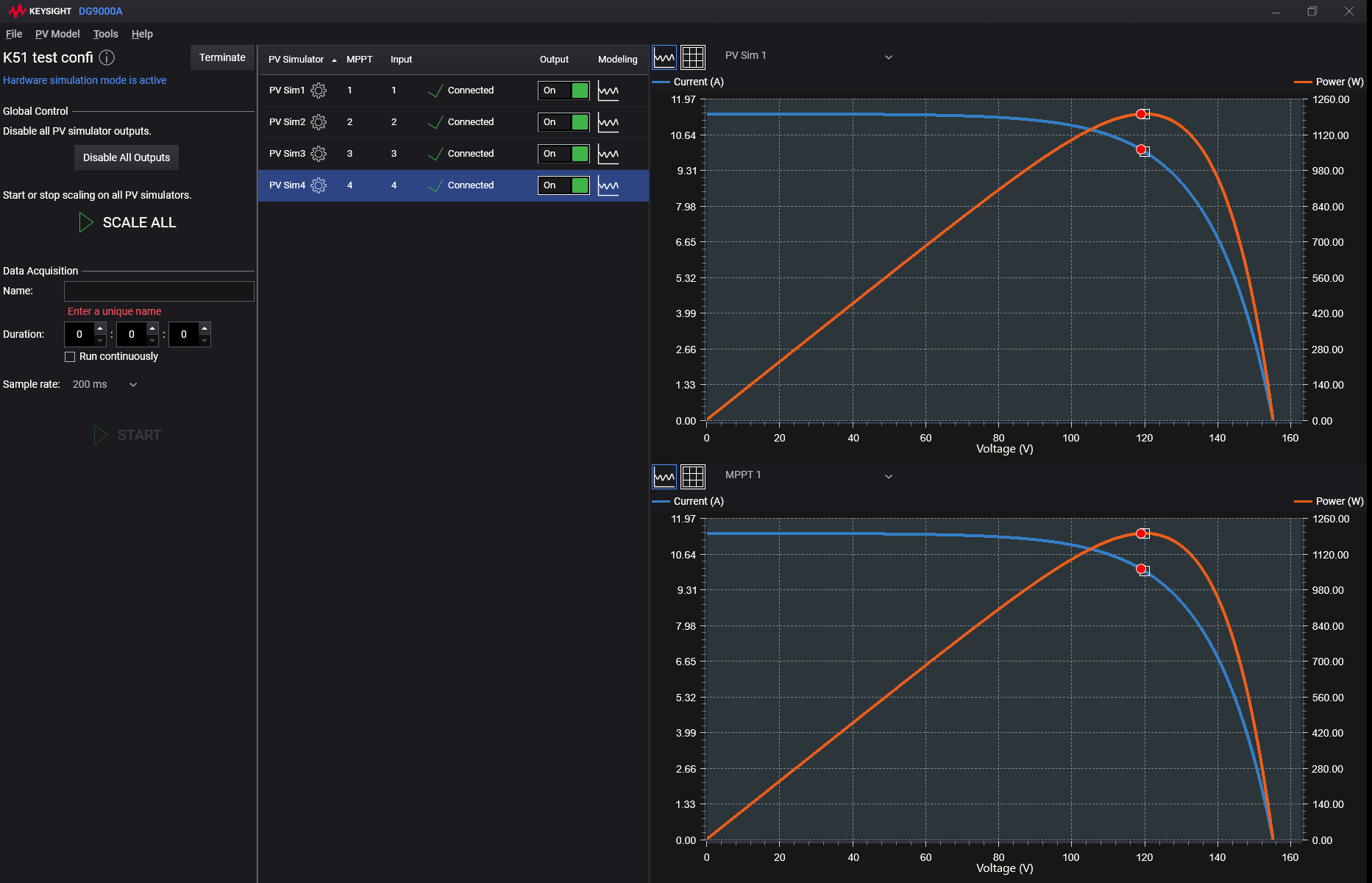Switch bottom chart to table grid view

[x=692, y=477]
